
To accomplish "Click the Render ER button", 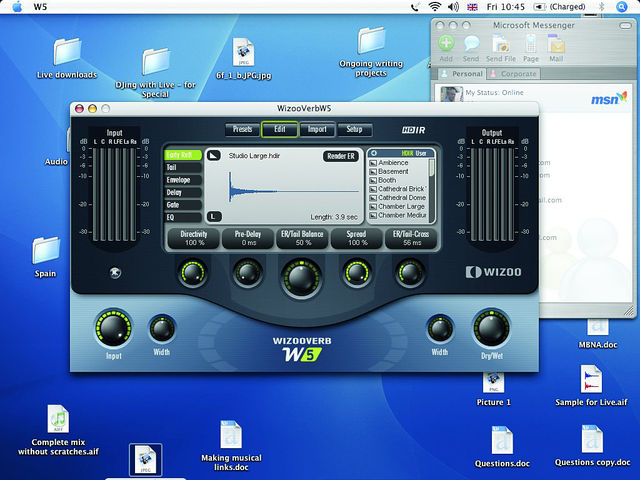I will coord(341,156).
